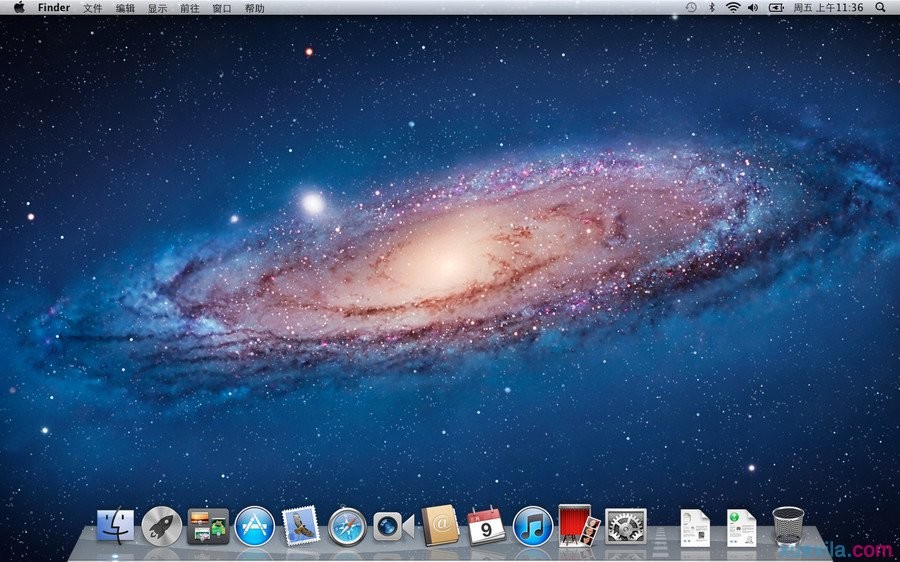The height and width of the screenshot is (562, 900).
Task: Open Finder from the Dock
Action: tap(115, 525)
